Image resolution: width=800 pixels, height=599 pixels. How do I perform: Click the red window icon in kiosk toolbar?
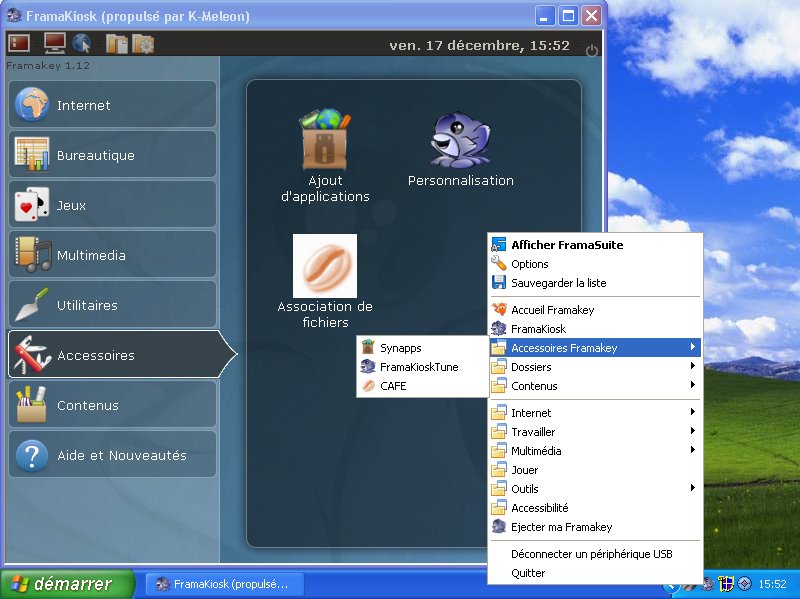[x=19, y=43]
